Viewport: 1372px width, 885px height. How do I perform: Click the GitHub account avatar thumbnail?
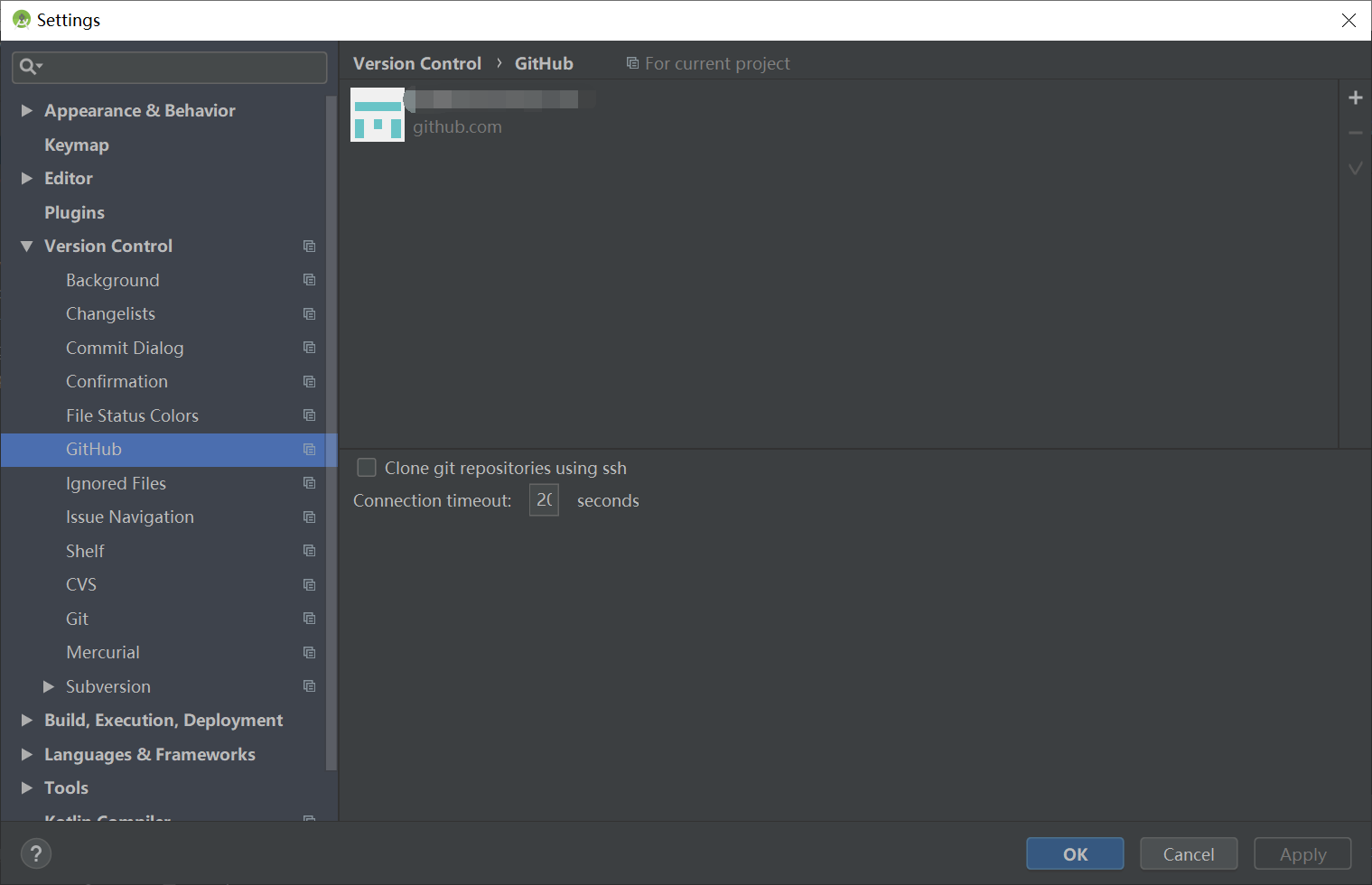pos(378,115)
